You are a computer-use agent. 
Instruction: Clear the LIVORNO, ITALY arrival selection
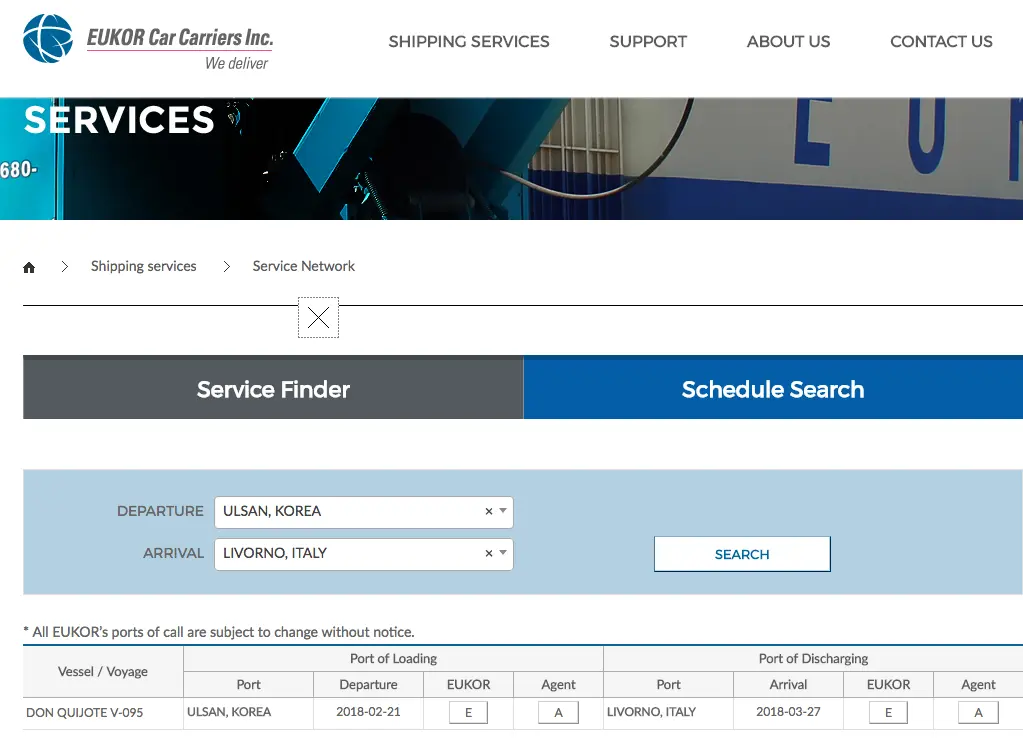(489, 553)
